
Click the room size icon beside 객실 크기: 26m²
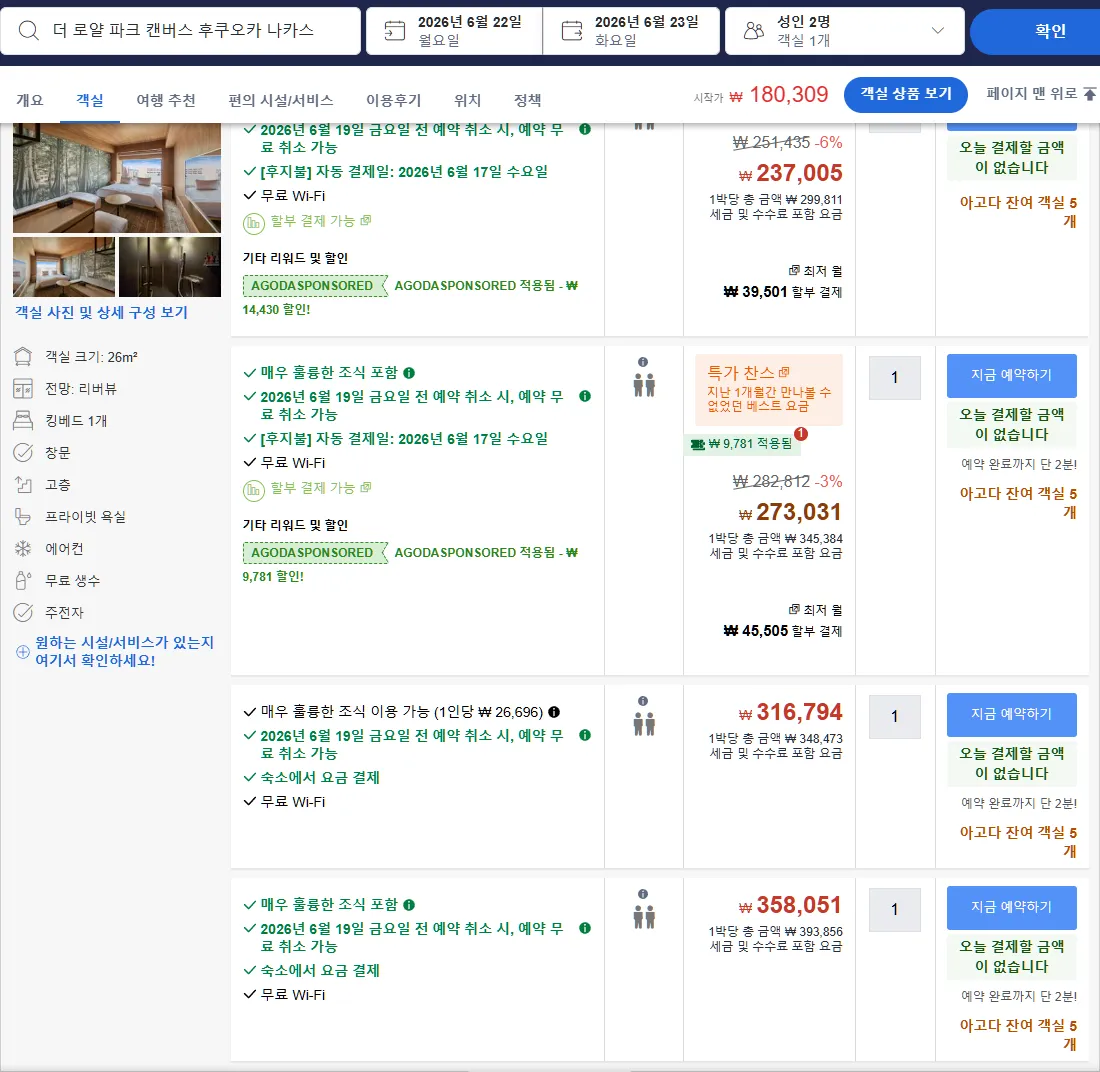point(23,357)
